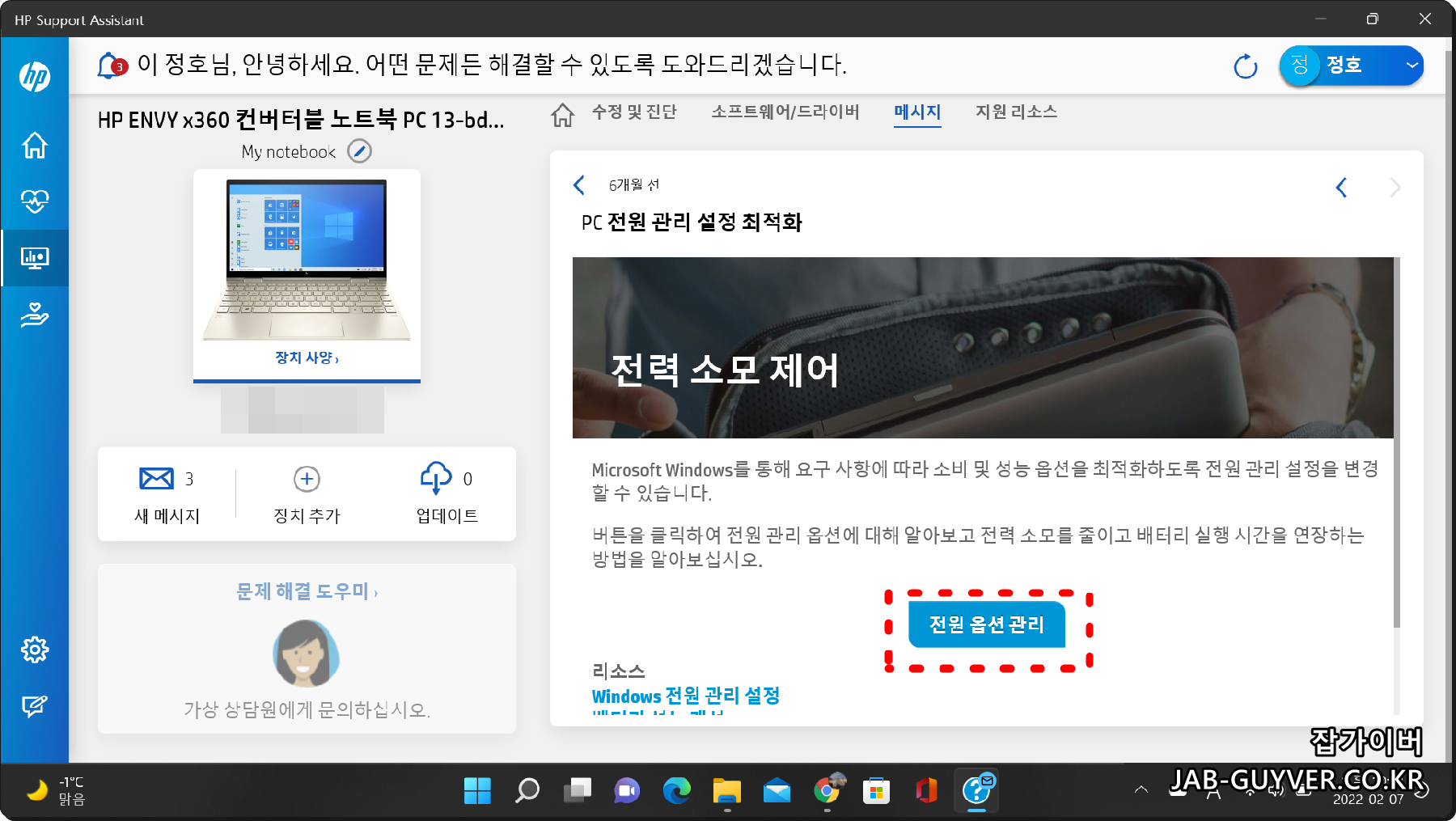The width and height of the screenshot is (1456, 821).
Task: Click the 전원 옵션 관리 button
Action: pyautogui.click(x=987, y=624)
